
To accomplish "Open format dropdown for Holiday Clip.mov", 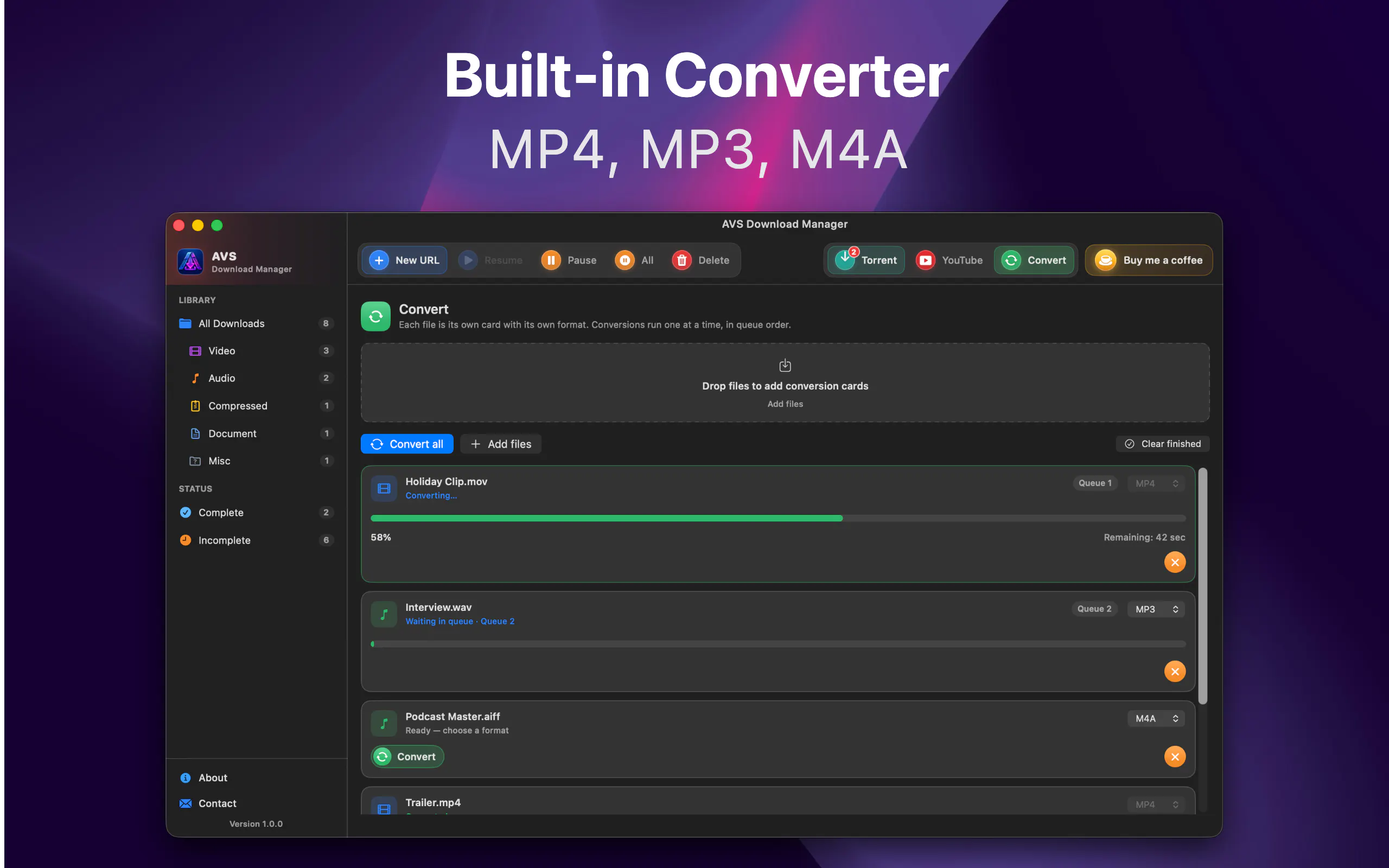I will tap(1156, 483).
